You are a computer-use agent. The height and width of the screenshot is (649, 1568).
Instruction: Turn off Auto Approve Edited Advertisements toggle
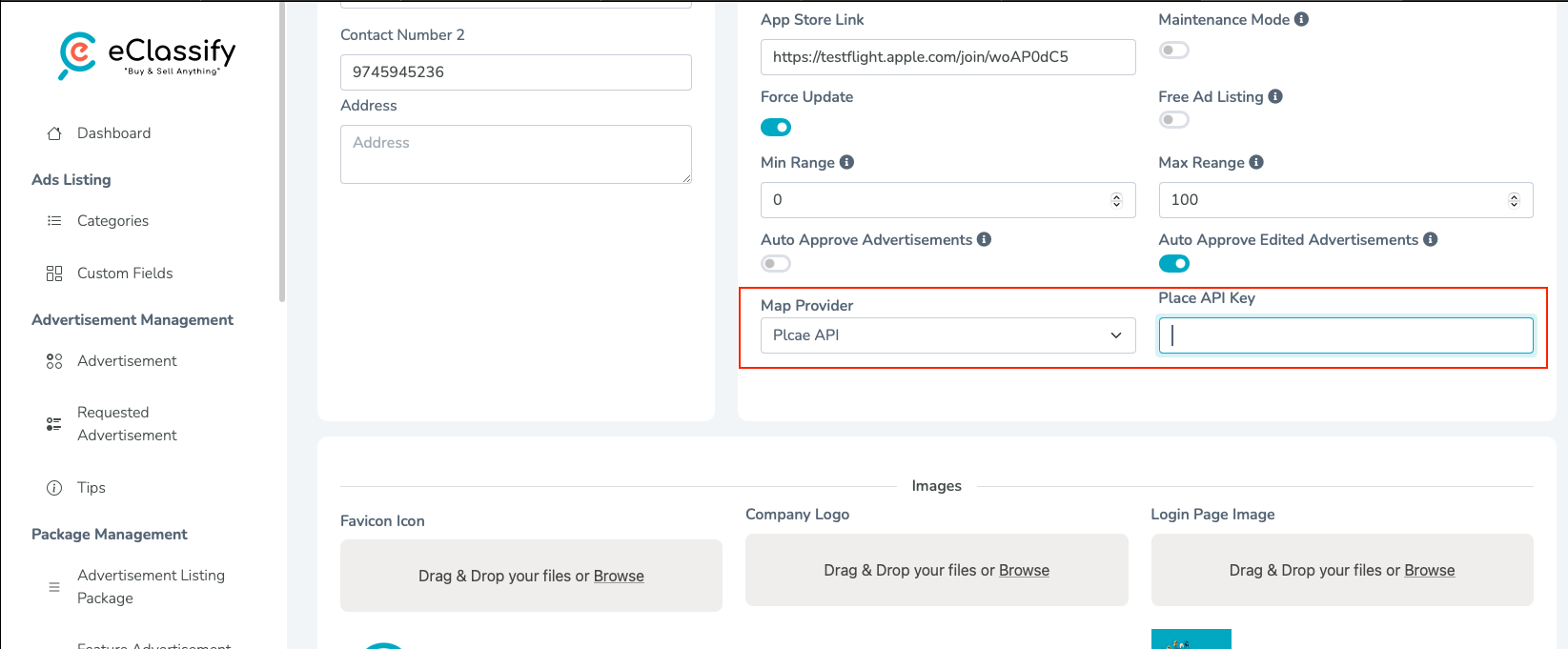(1174, 263)
